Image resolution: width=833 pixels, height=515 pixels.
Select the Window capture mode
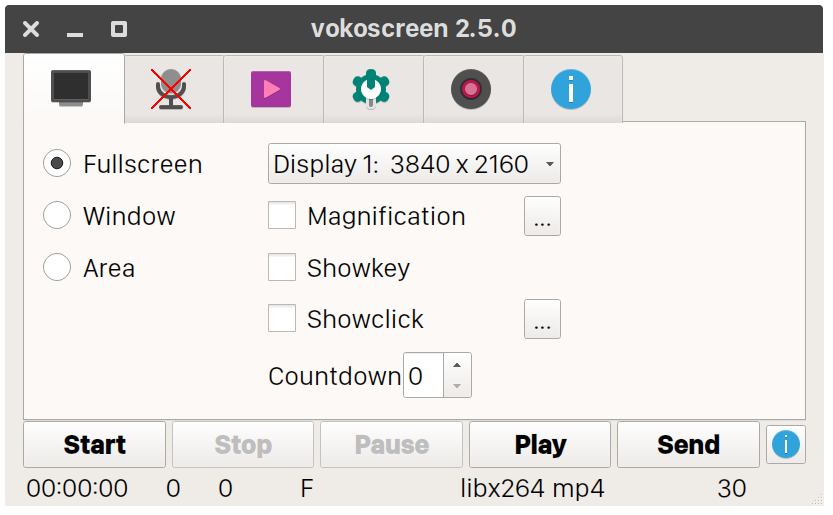point(57,216)
